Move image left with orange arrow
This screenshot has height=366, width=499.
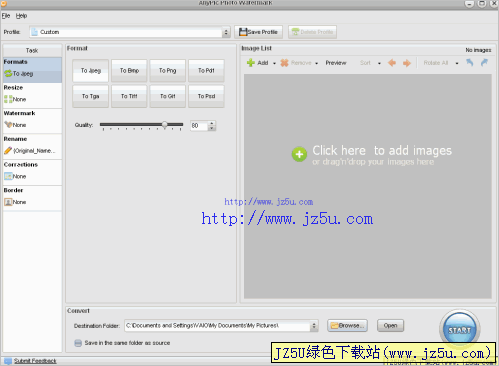tap(392, 63)
